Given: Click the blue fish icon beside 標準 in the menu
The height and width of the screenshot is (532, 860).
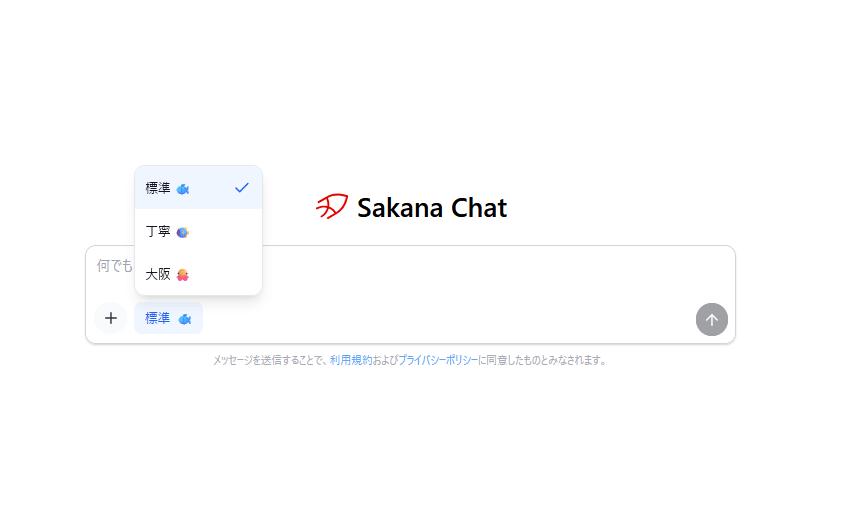Looking at the screenshot, I should 183,188.
